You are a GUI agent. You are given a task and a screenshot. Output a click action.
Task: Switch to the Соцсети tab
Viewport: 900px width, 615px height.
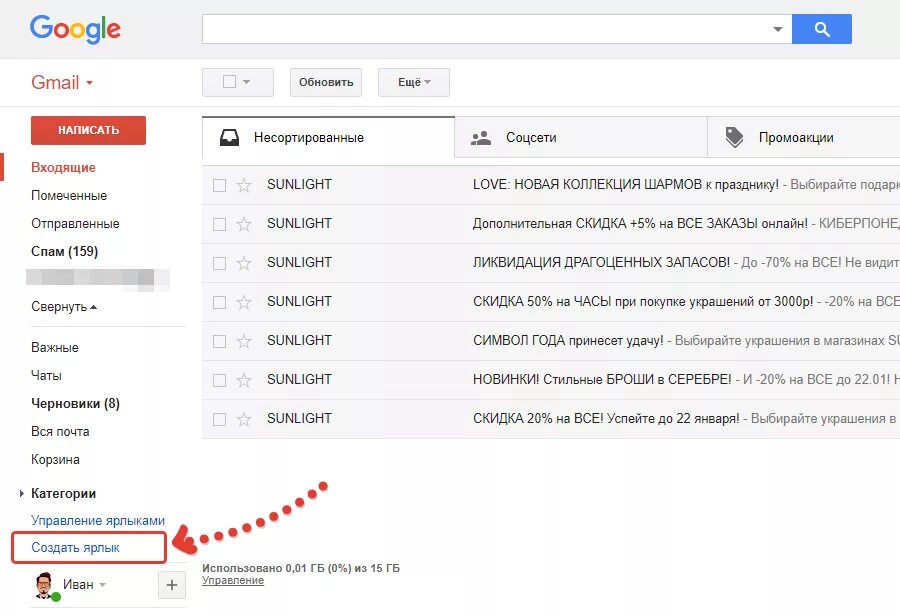point(581,137)
